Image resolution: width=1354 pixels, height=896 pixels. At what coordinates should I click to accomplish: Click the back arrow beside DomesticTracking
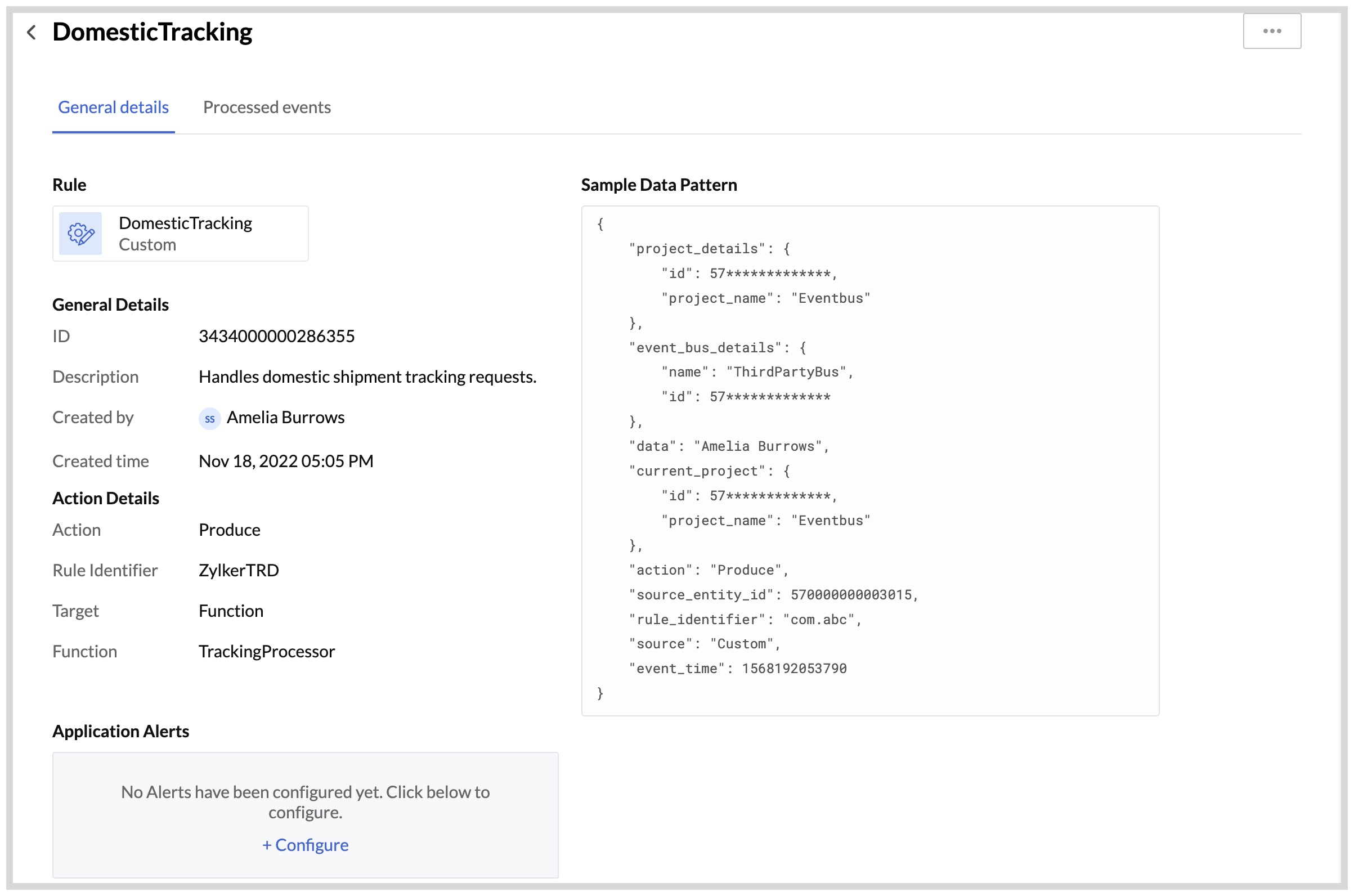pyautogui.click(x=32, y=33)
